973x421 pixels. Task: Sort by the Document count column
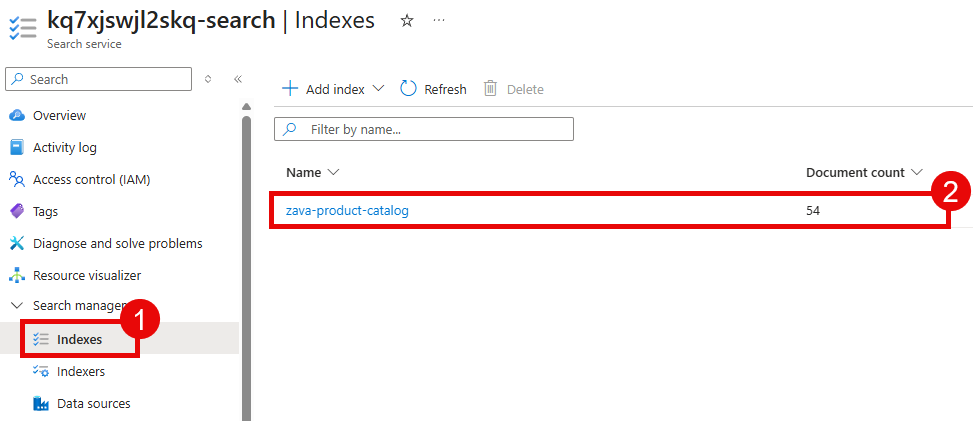click(864, 173)
